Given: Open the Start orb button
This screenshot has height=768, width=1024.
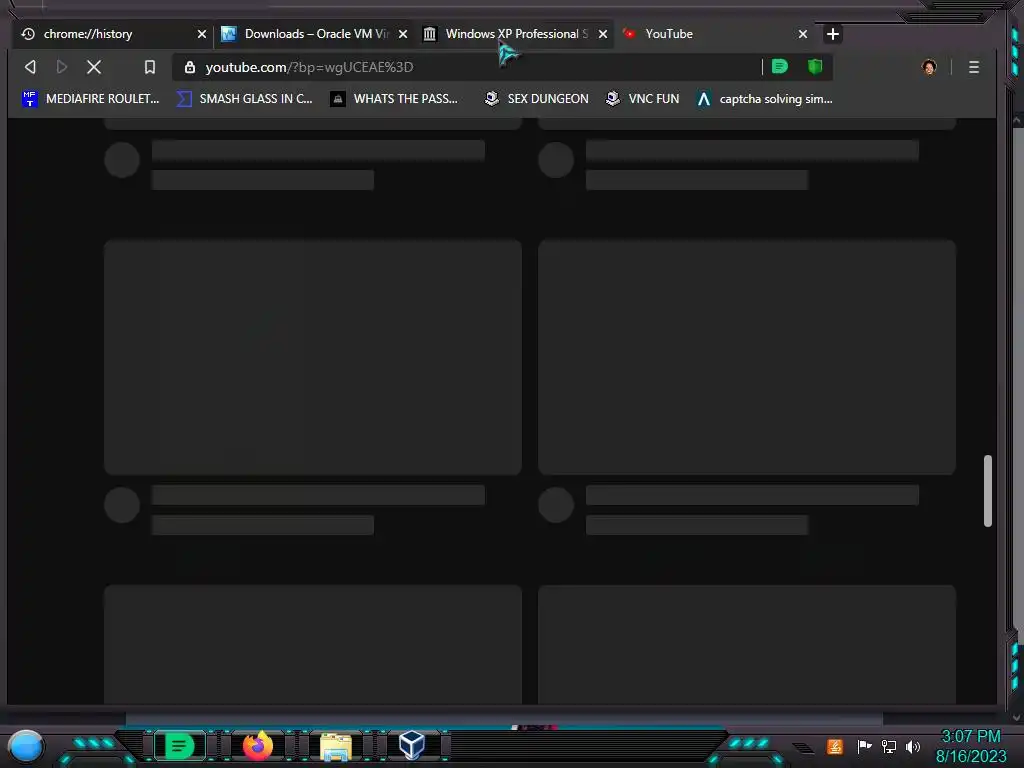Looking at the screenshot, I should click(26, 746).
